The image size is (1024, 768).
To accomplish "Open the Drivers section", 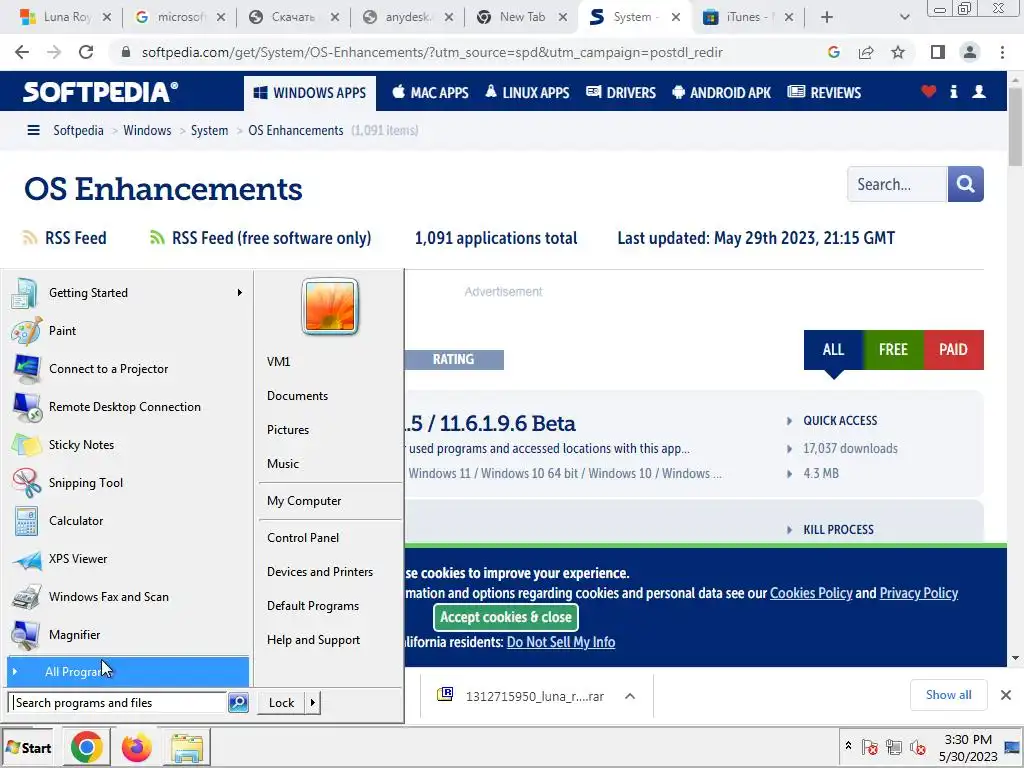I will (x=621, y=93).
